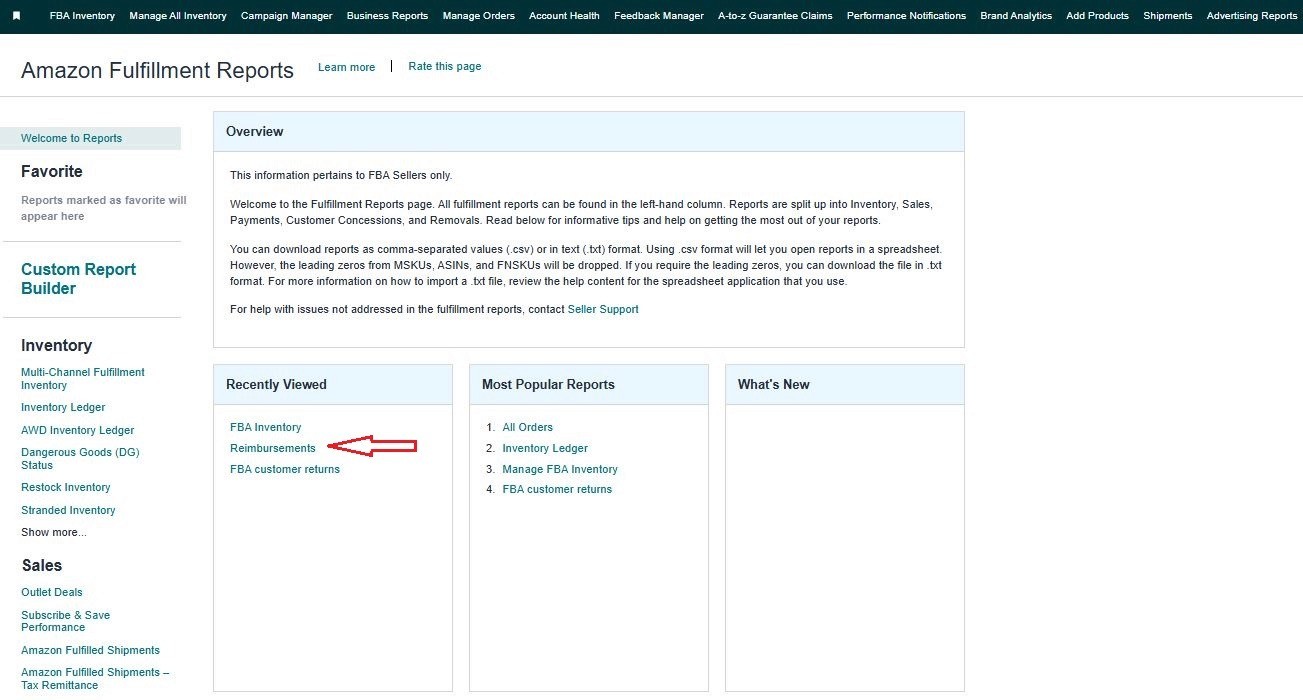Open Account Health page
The height and width of the screenshot is (700, 1303).
[564, 16]
